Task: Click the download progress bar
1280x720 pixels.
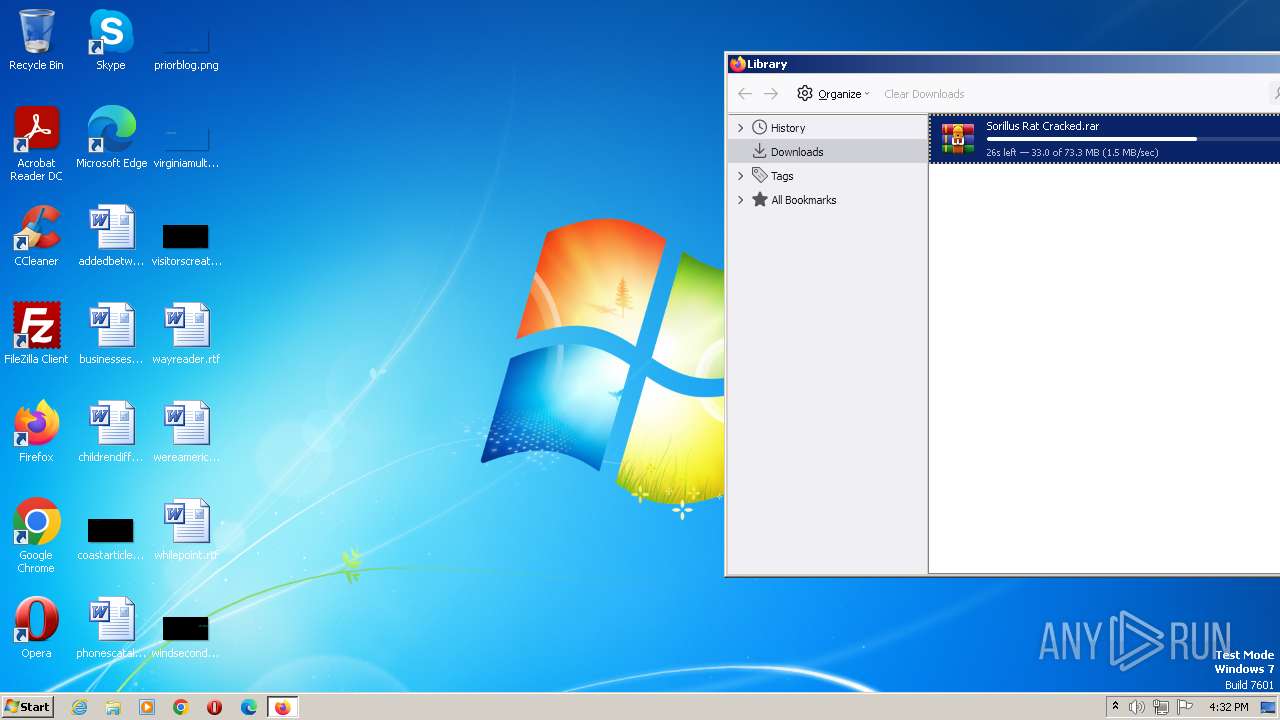Action: point(1133,139)
